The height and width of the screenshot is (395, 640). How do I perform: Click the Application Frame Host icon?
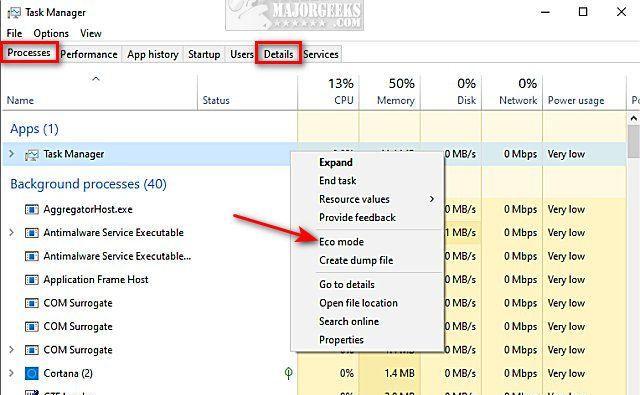pyautogui.click(x=31, y=280)
